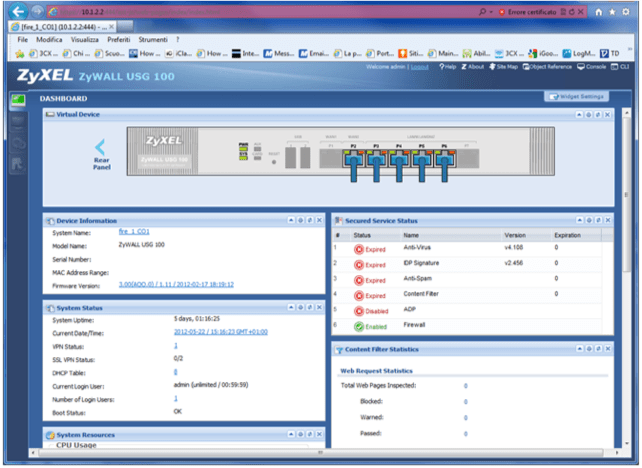Open the LogM... favorites bar bookmark
Viewport: 642px width, 468px height.
579,54
